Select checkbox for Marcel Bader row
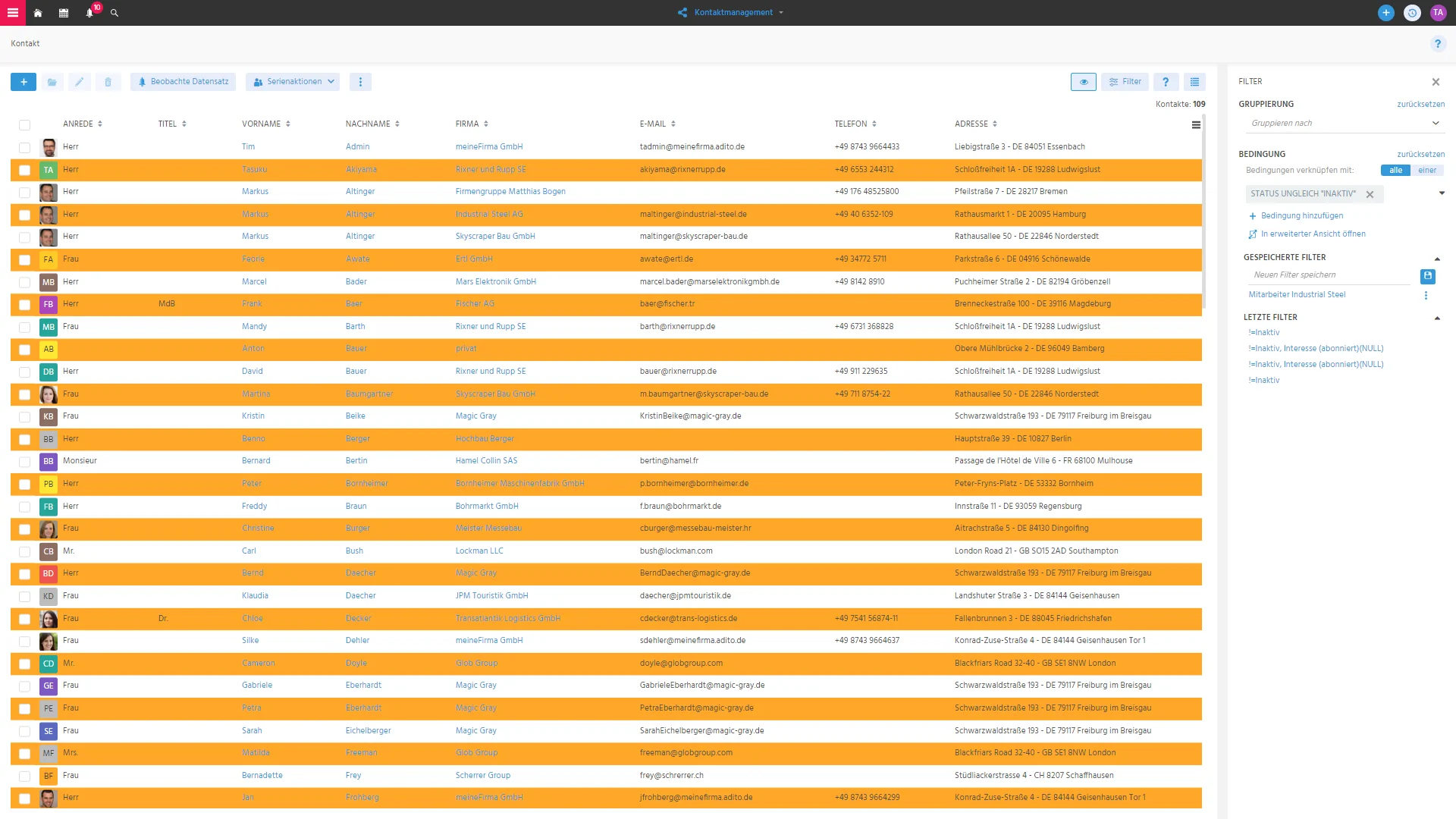Screen dimensions: 1456x819 [24, 283]
